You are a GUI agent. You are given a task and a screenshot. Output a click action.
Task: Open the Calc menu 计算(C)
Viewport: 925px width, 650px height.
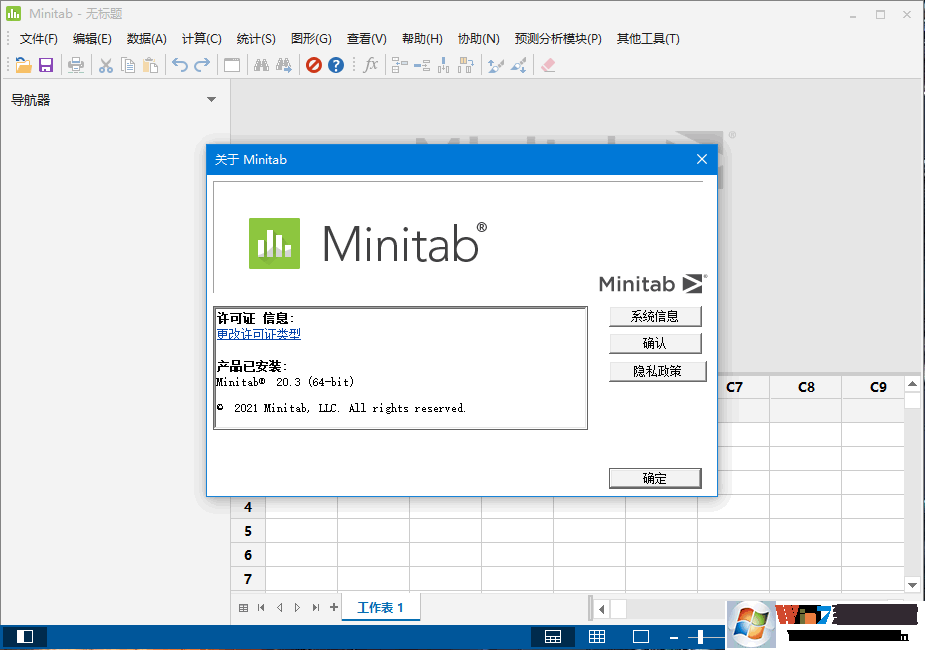(202, 39)
